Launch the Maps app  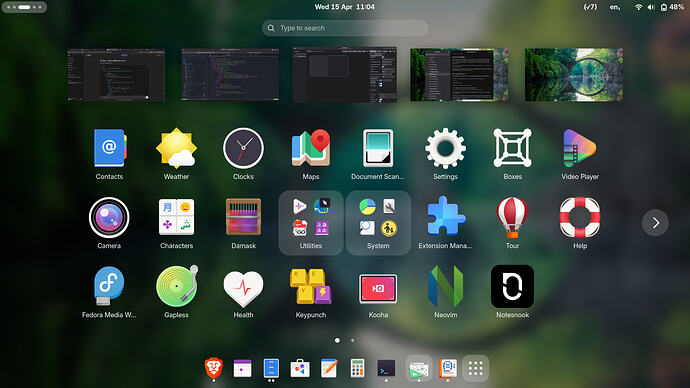pos(311,149)
